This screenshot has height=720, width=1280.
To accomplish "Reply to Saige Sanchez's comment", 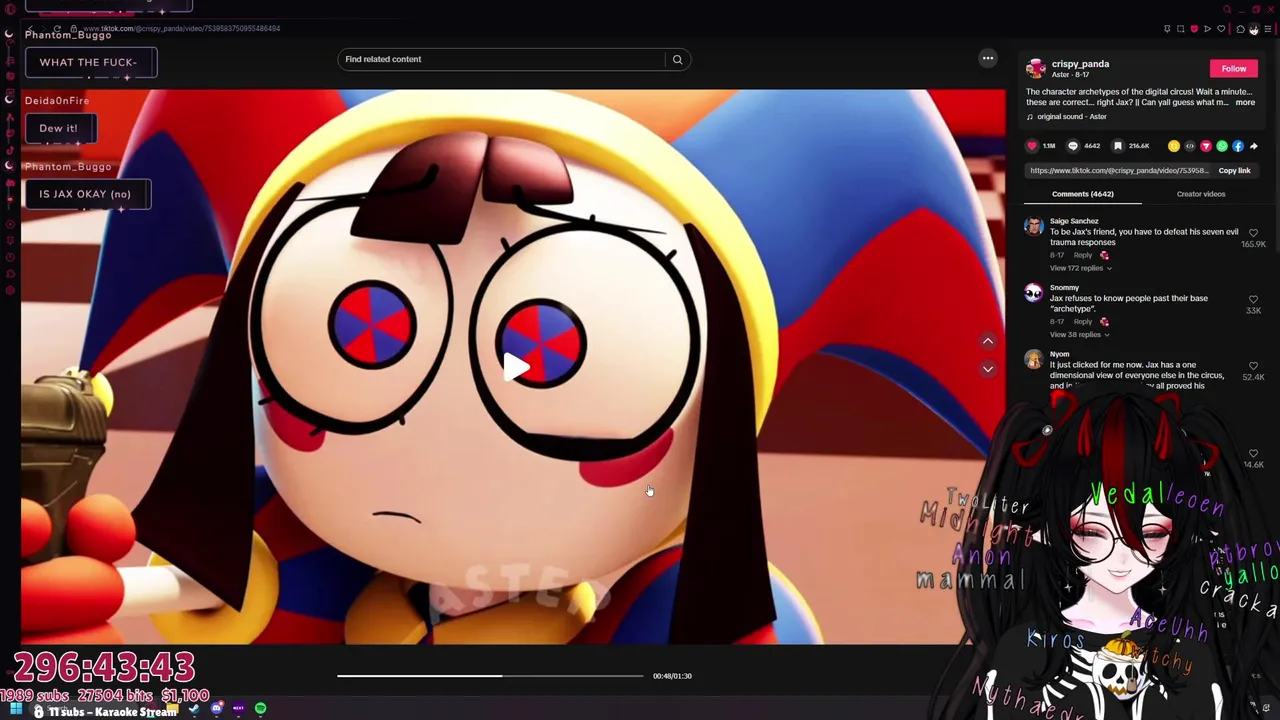I will 1083,255.
